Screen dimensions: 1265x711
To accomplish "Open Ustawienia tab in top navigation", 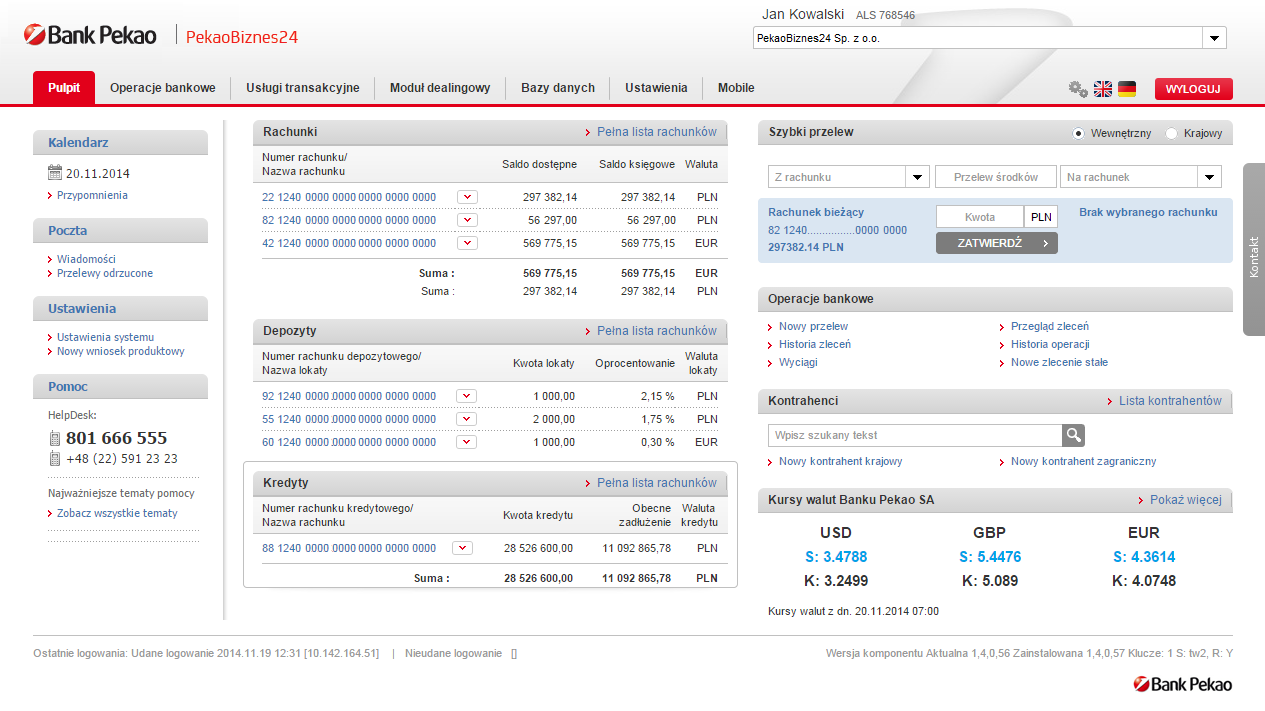I will click(x=656, y=88).
